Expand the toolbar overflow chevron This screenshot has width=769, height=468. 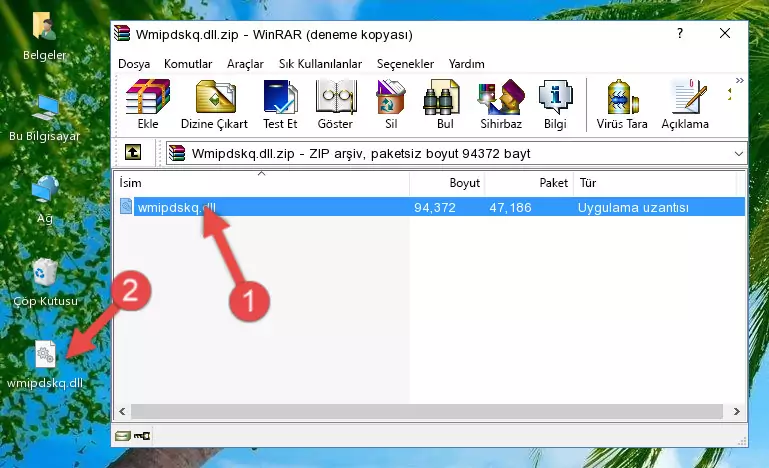(x=740, y=80)
